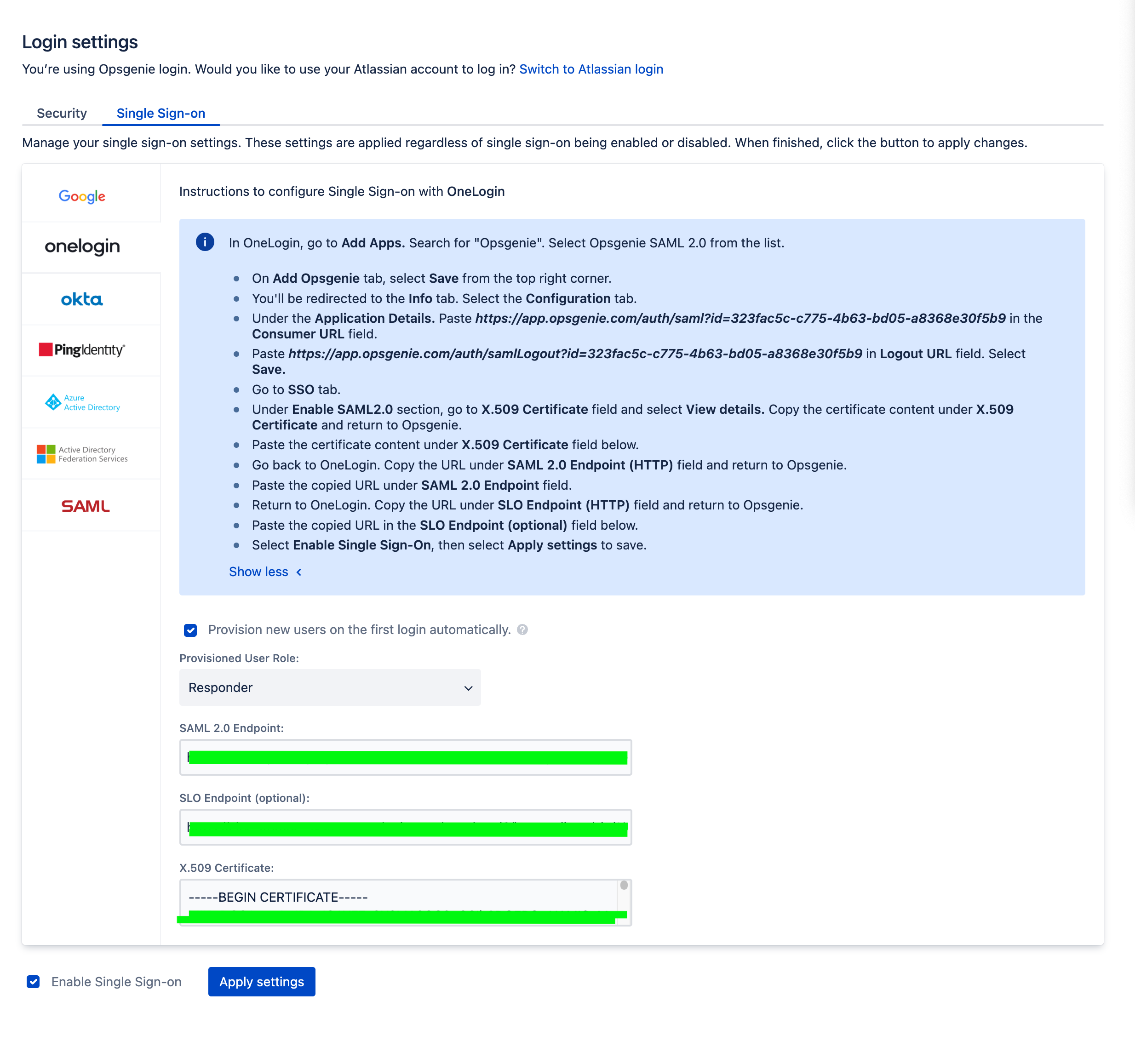Focus the SAML 2.0 Endpoint field
The image size is (1135, 1064).
pyautogui.click(x=405, y=757)
